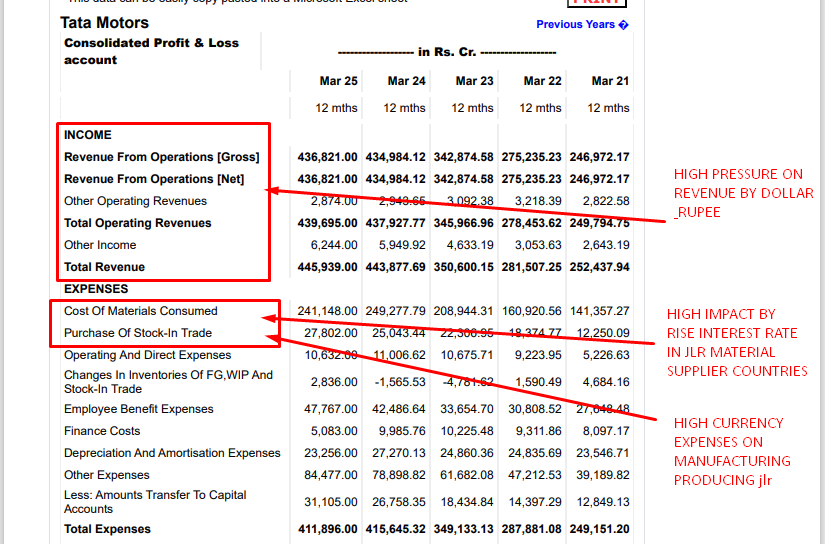
Task: Click Employee Benefit Expenses value 47,767.00
Action: 330,409
